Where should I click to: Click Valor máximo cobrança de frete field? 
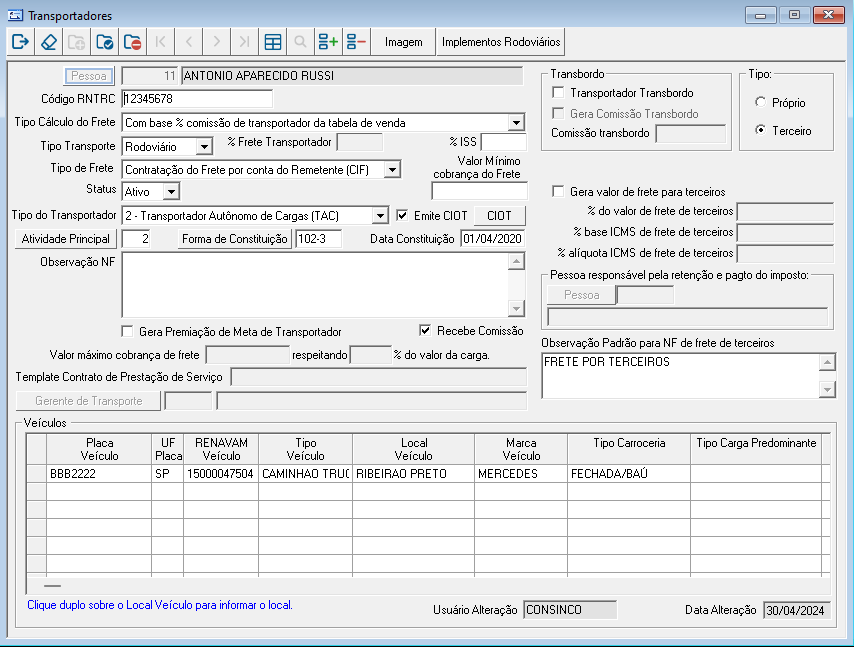(x=247, y=355)
